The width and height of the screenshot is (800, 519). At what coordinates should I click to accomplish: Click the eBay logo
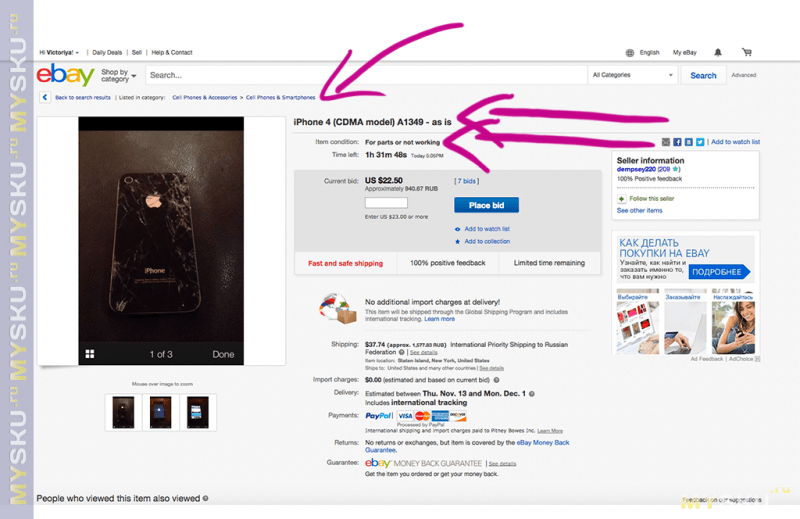click(65, 75)
